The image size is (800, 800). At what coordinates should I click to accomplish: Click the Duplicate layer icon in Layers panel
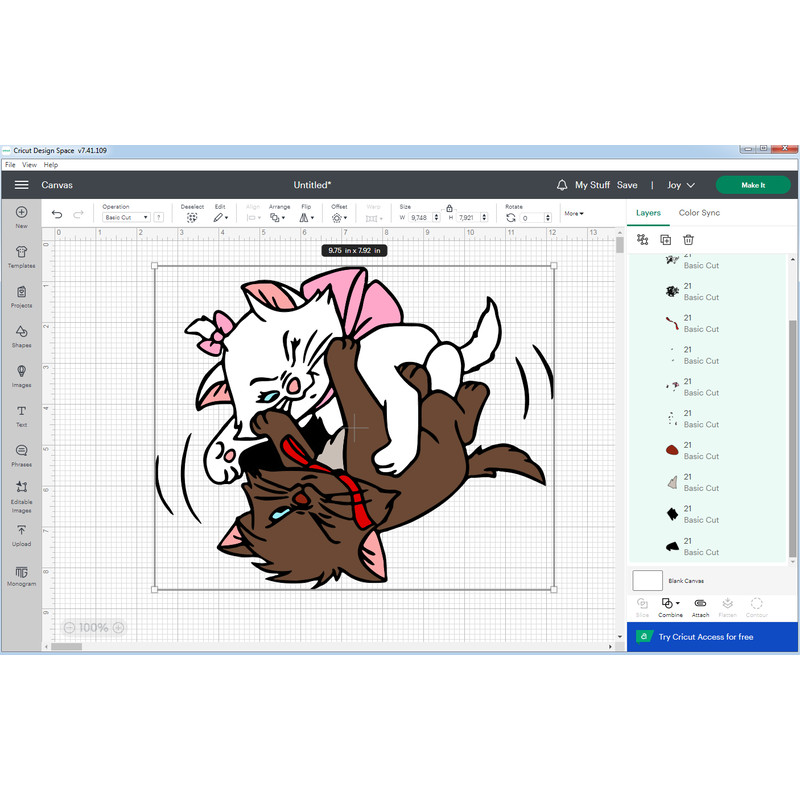coord(665,240)
